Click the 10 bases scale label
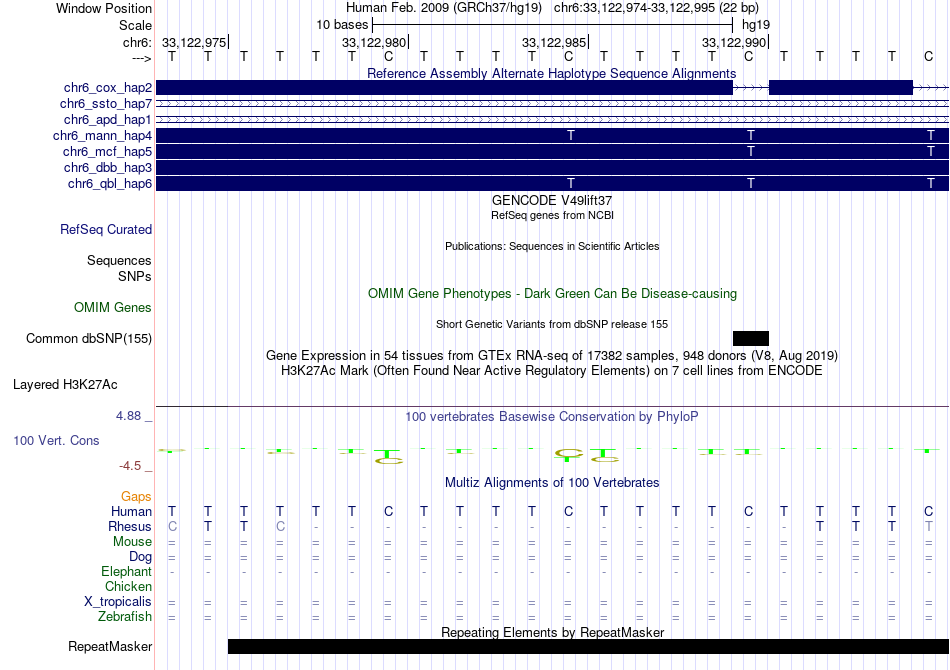 point(342,25)
